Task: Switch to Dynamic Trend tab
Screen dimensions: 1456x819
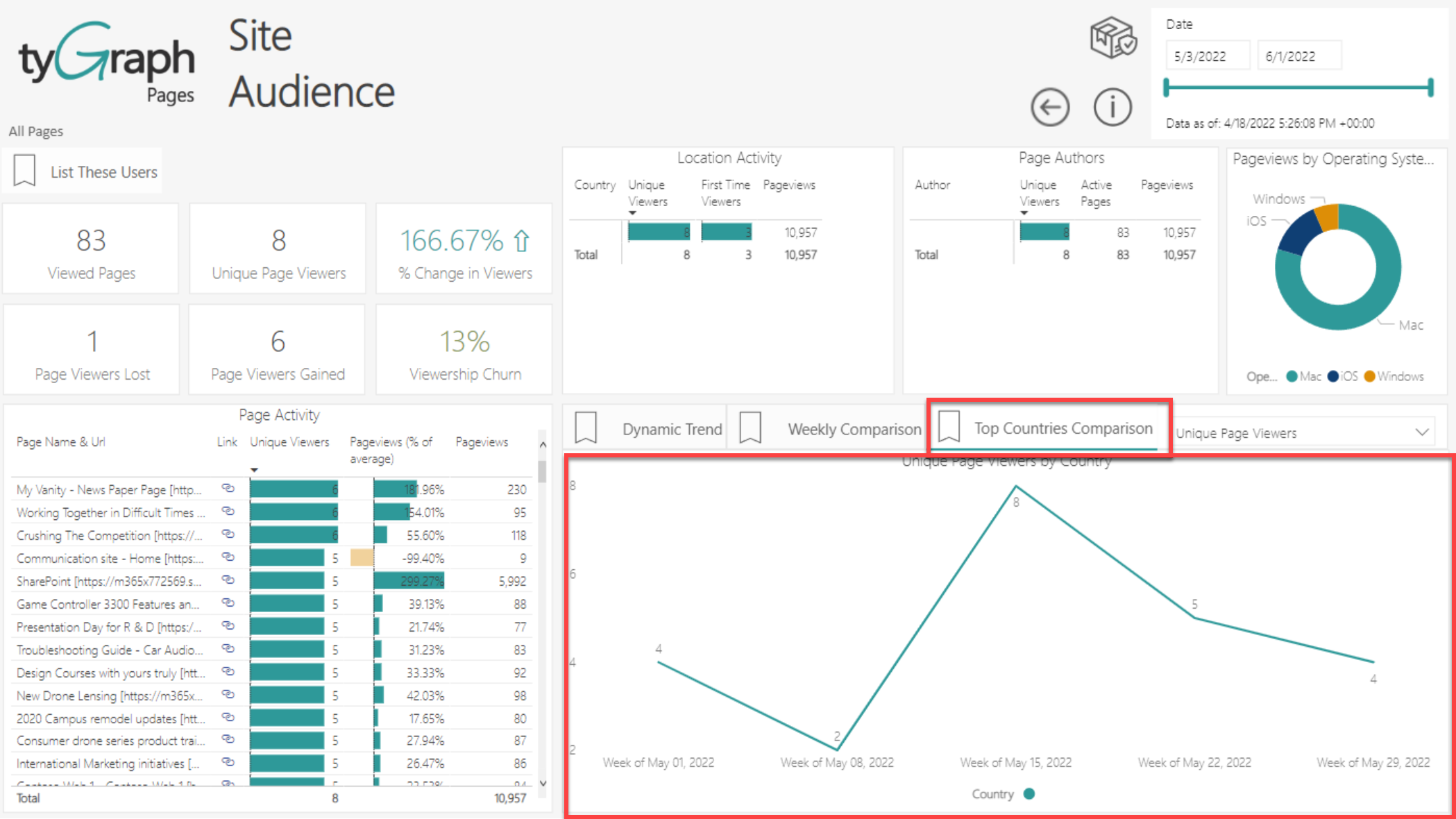Action: coord(672,429)
